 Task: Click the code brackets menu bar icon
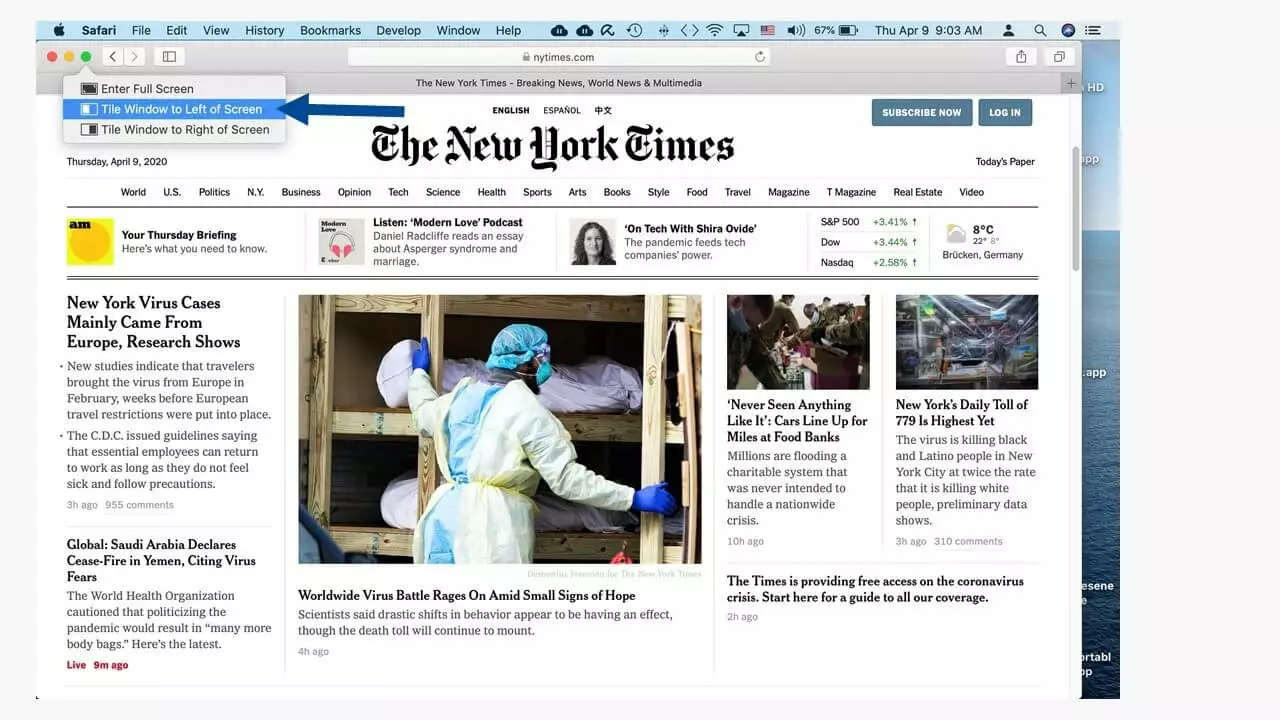[689, 30]
